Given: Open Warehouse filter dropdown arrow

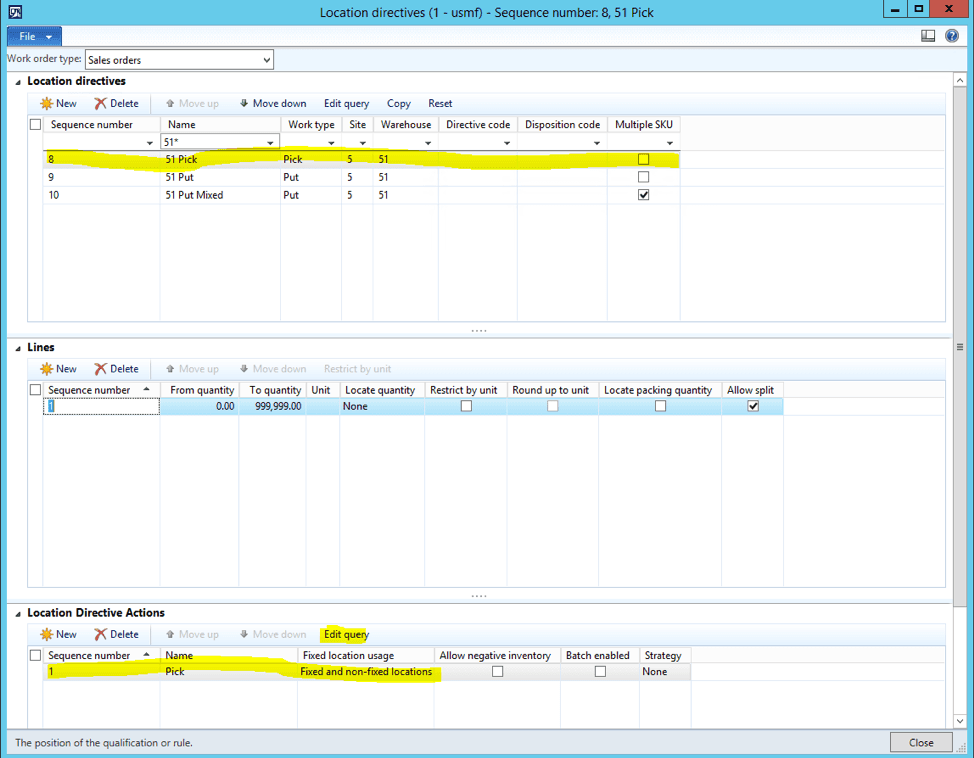Looking at the screenshot, I should coord(428,143).
